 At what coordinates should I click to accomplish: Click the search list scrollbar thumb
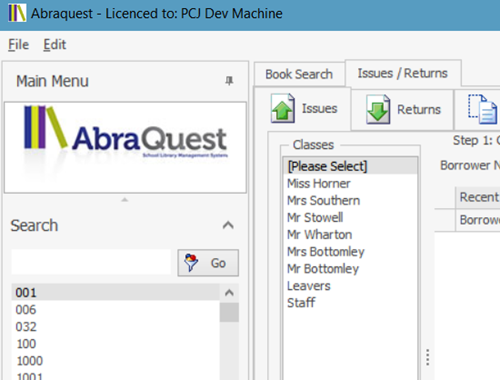pos(229,312)
